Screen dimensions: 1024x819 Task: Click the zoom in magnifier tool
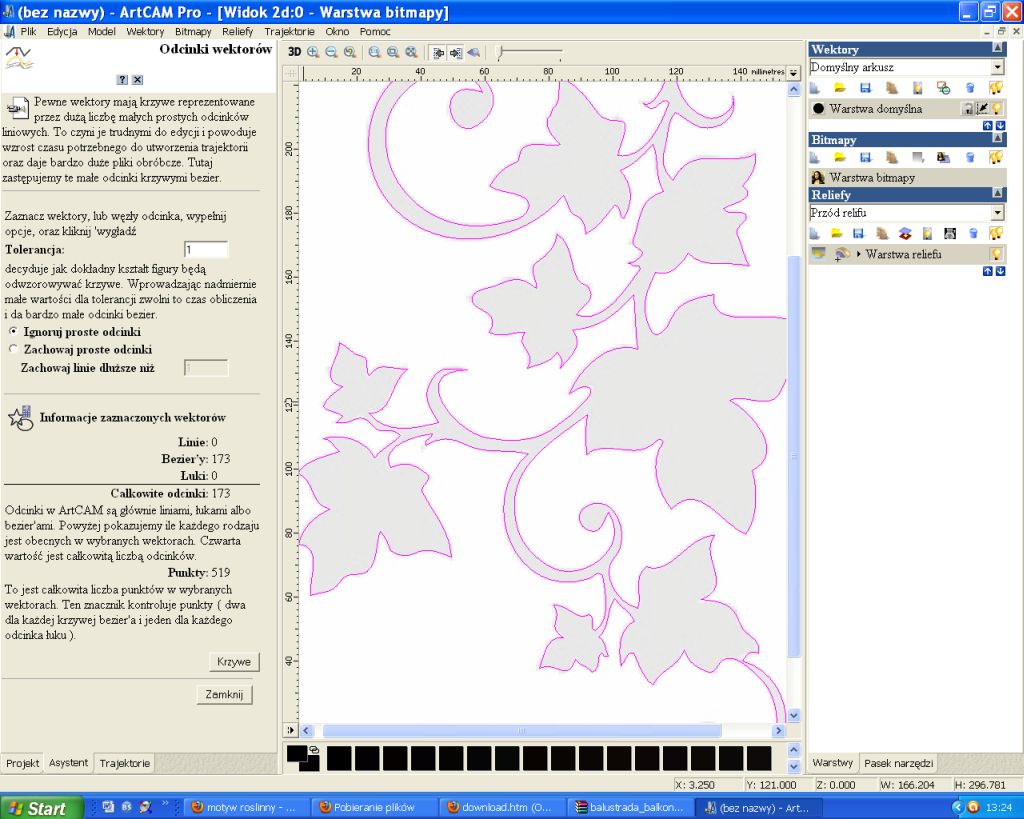pyautogui.click(x=313, y=52)
